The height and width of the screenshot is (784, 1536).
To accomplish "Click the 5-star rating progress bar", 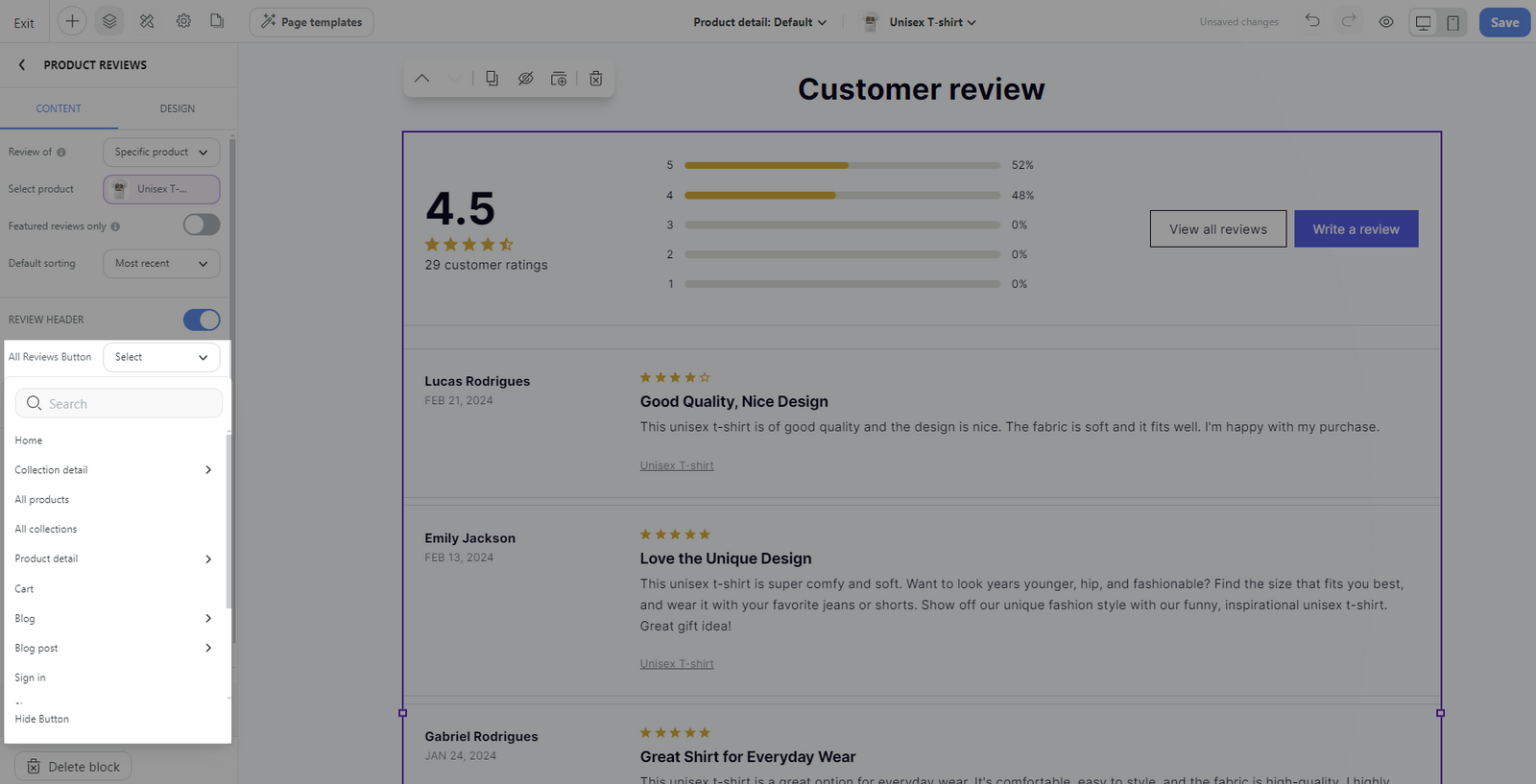I will point(842,165).
